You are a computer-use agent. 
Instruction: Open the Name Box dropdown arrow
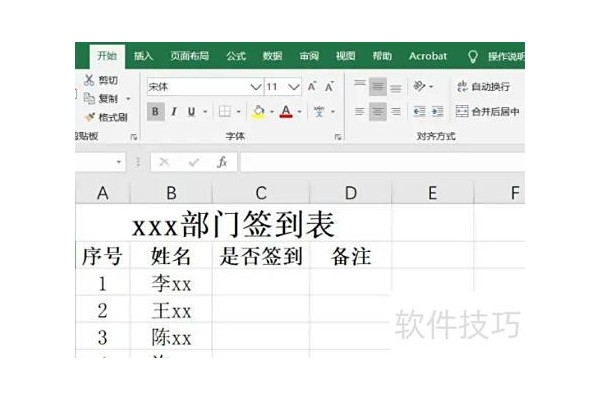pos(119,162)
